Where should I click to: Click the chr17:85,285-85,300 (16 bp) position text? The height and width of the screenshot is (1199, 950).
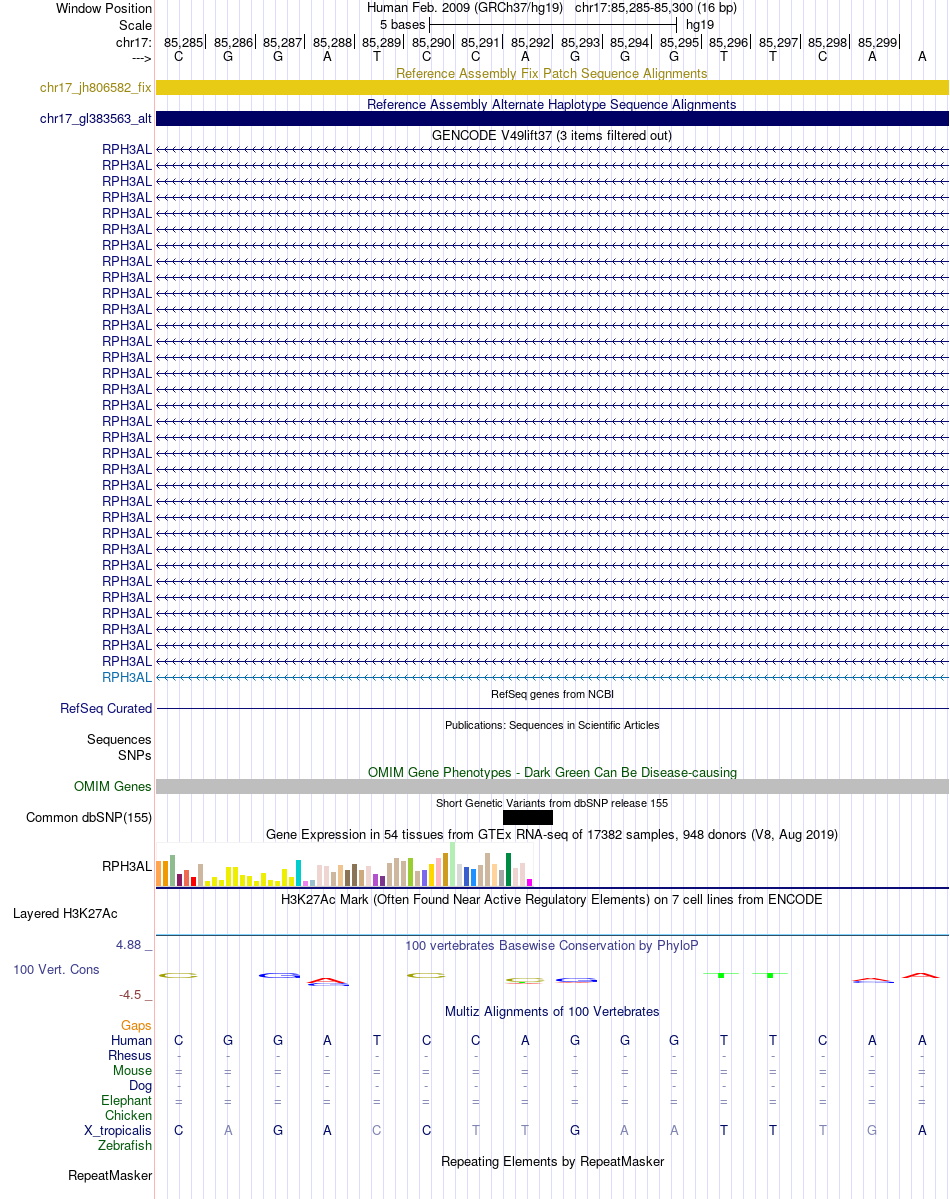(656, 8)
